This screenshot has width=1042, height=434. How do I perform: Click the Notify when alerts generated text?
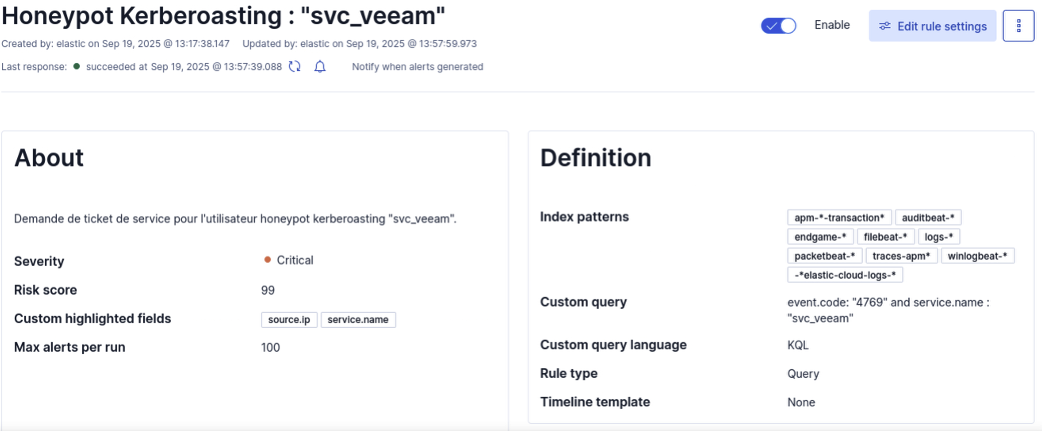[417, 67]
